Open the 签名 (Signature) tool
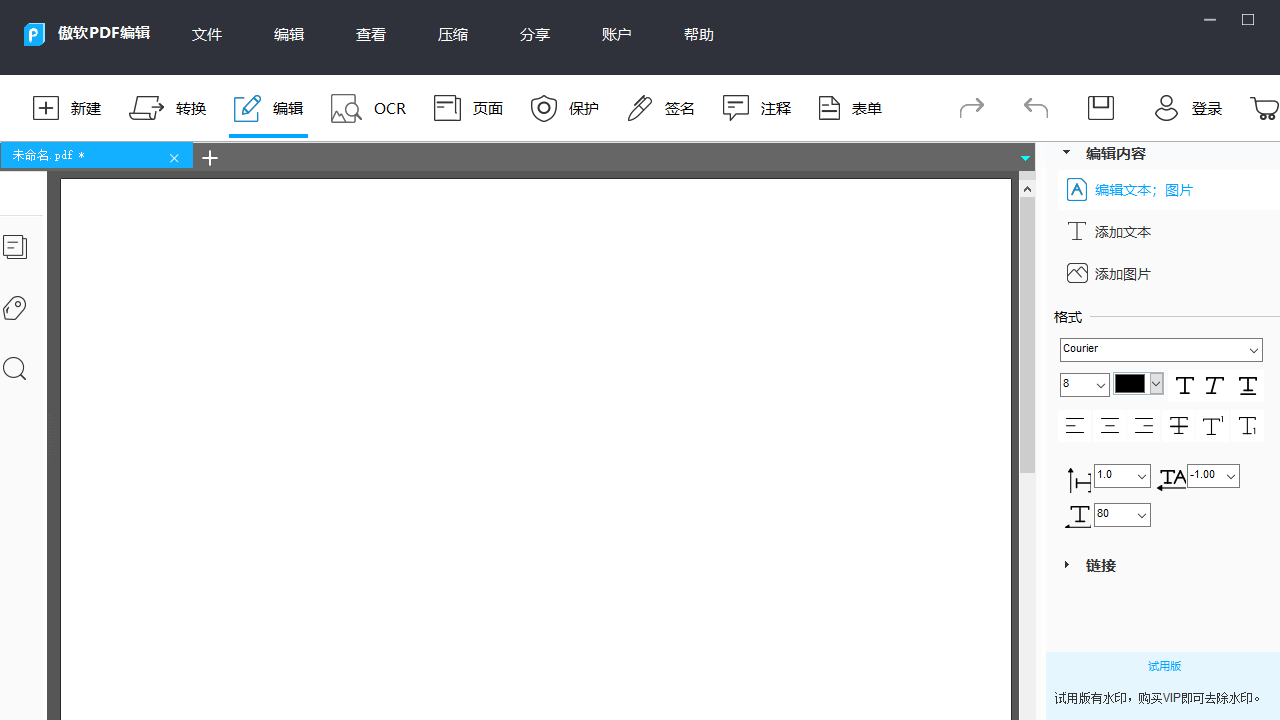The image size is (1280, 720). click(660, 108)
